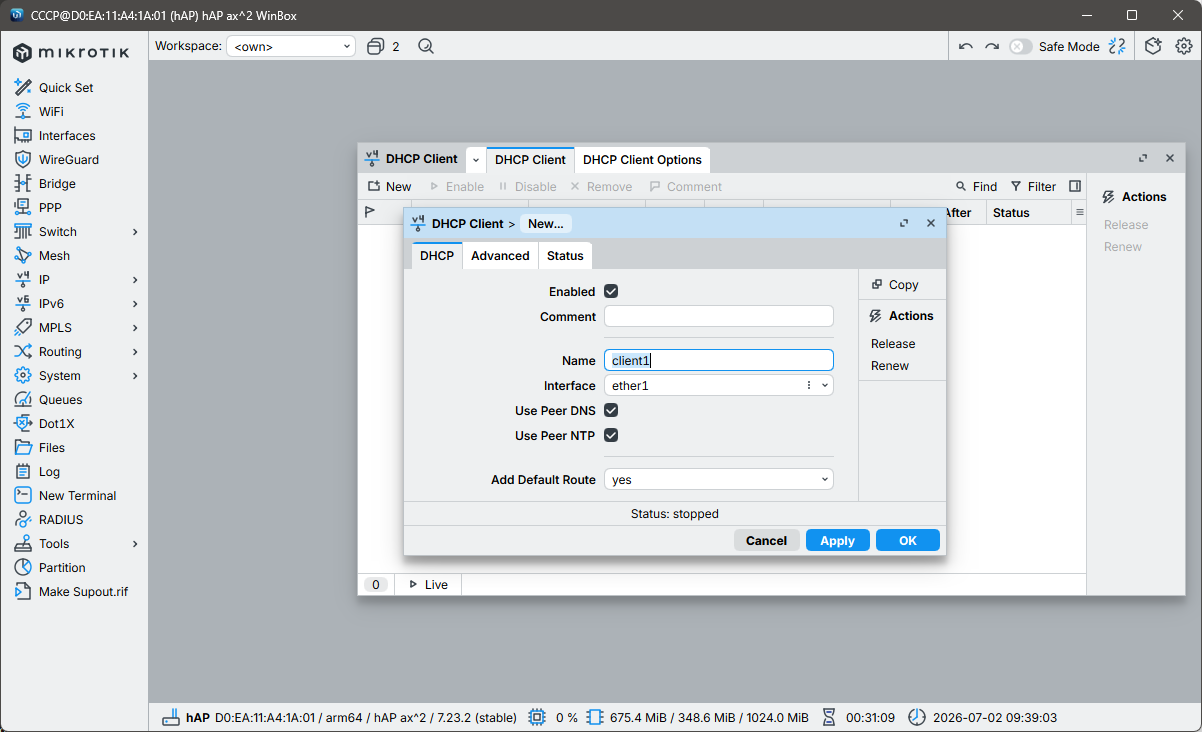1202x732 pixels.
Task: Uncheck Use Peer DNS
Action: [x=611, y=410]
